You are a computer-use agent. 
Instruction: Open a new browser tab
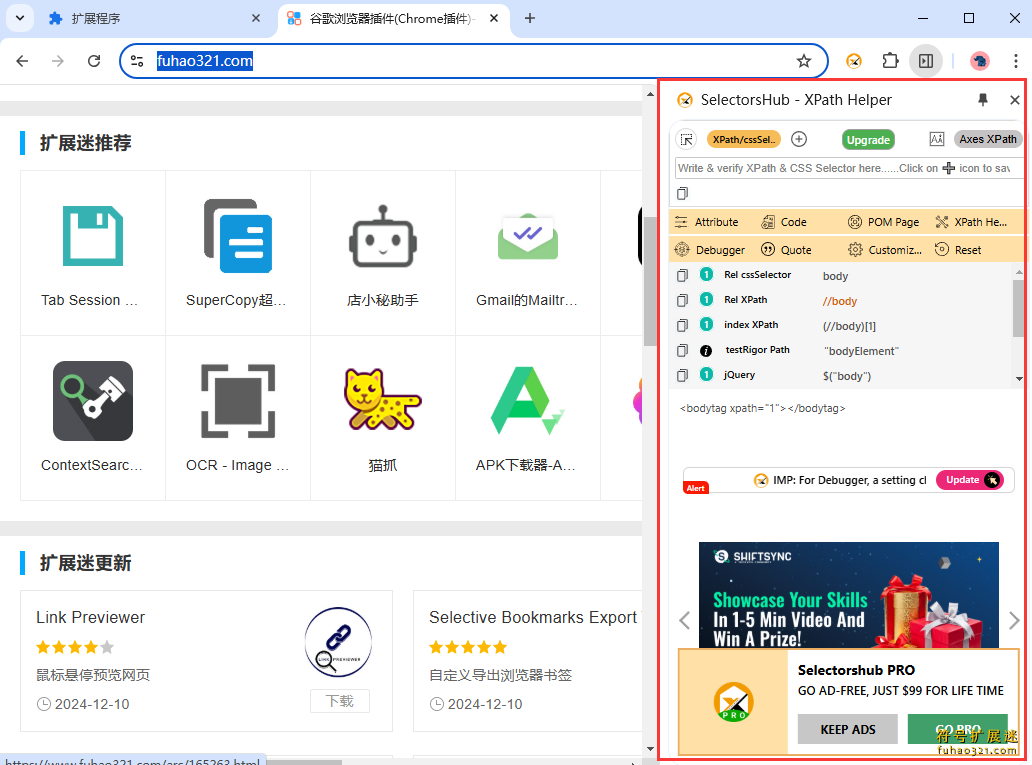coord(530,18)
